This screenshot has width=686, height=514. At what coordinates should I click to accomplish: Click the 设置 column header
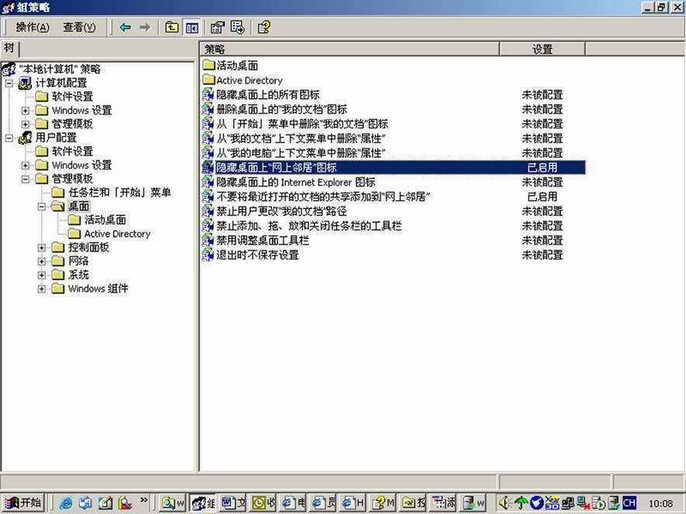tap(542, 49)
